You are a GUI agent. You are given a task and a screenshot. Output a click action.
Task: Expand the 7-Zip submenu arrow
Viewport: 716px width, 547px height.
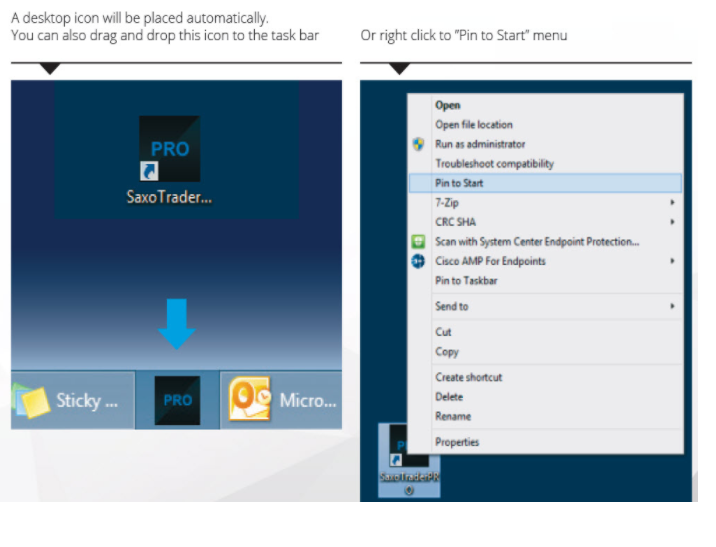672,203
